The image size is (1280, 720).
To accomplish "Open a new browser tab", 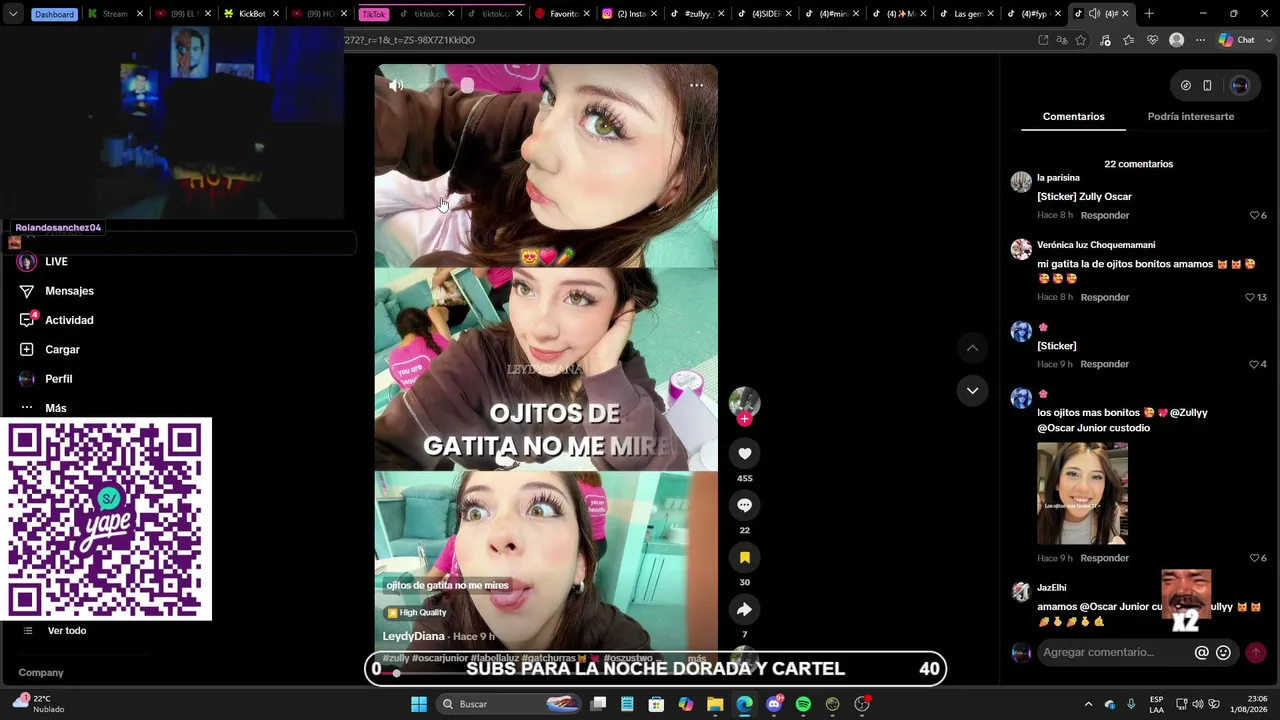I will (1149, 14).
